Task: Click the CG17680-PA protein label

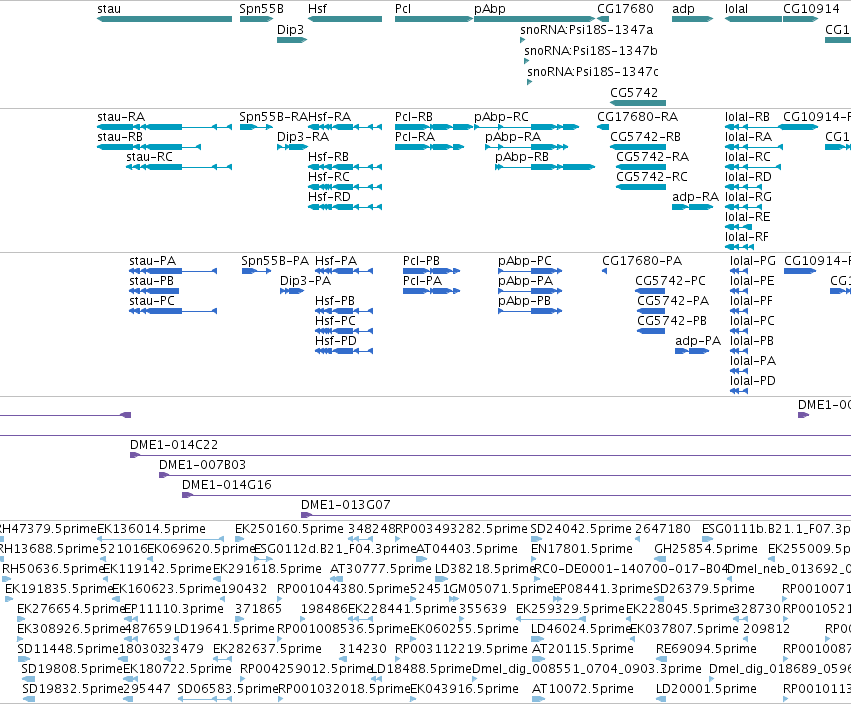Action: click(x=642, y=261)
